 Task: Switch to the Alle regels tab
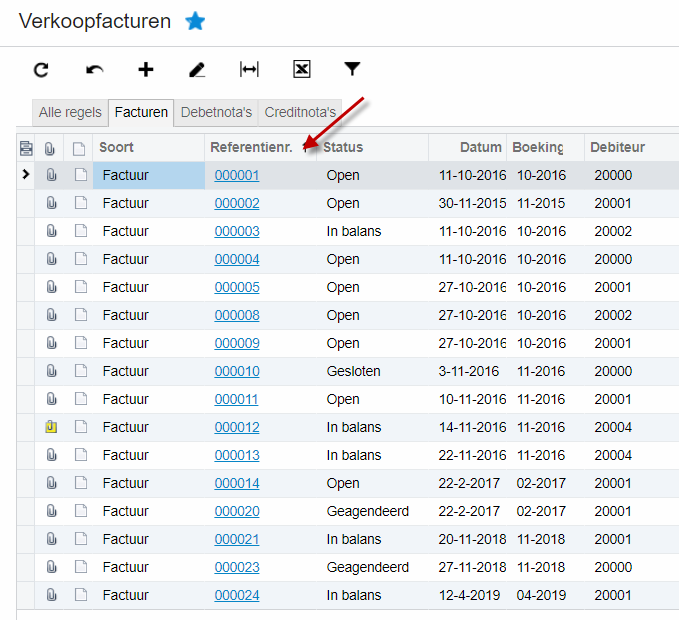(x=70, y=113)
